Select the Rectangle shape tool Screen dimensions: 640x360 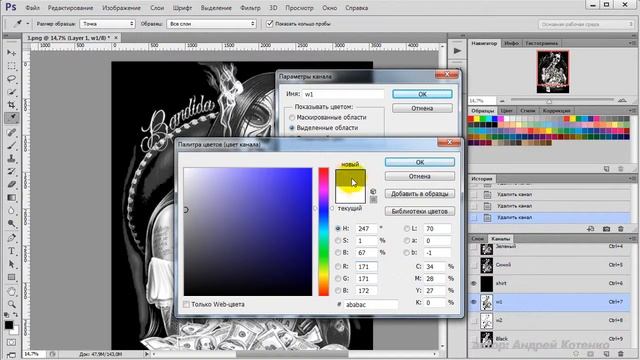pyautogui.click(x=11, y=277)
